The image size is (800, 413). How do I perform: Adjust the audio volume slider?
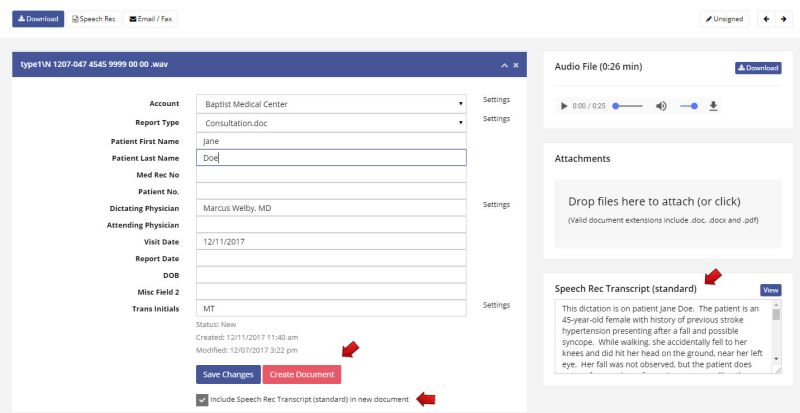click(x=688, y=106)
